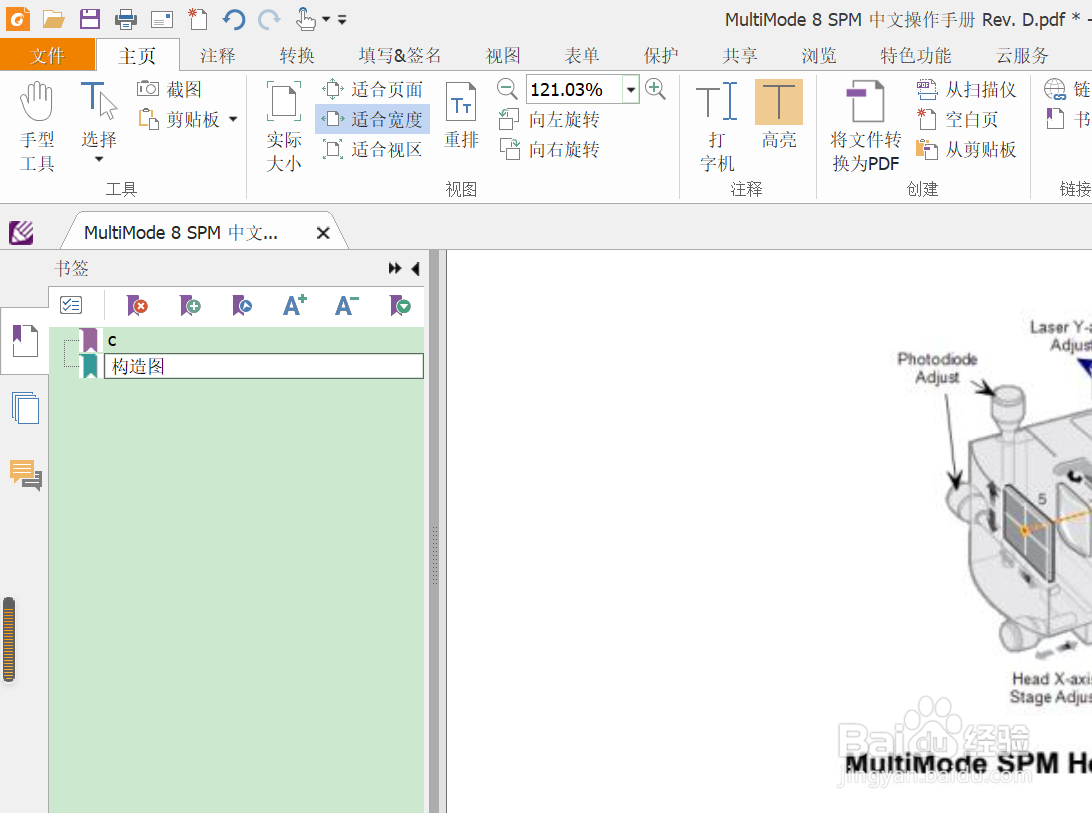Open the 云服务 ribbon tab

1022,55
